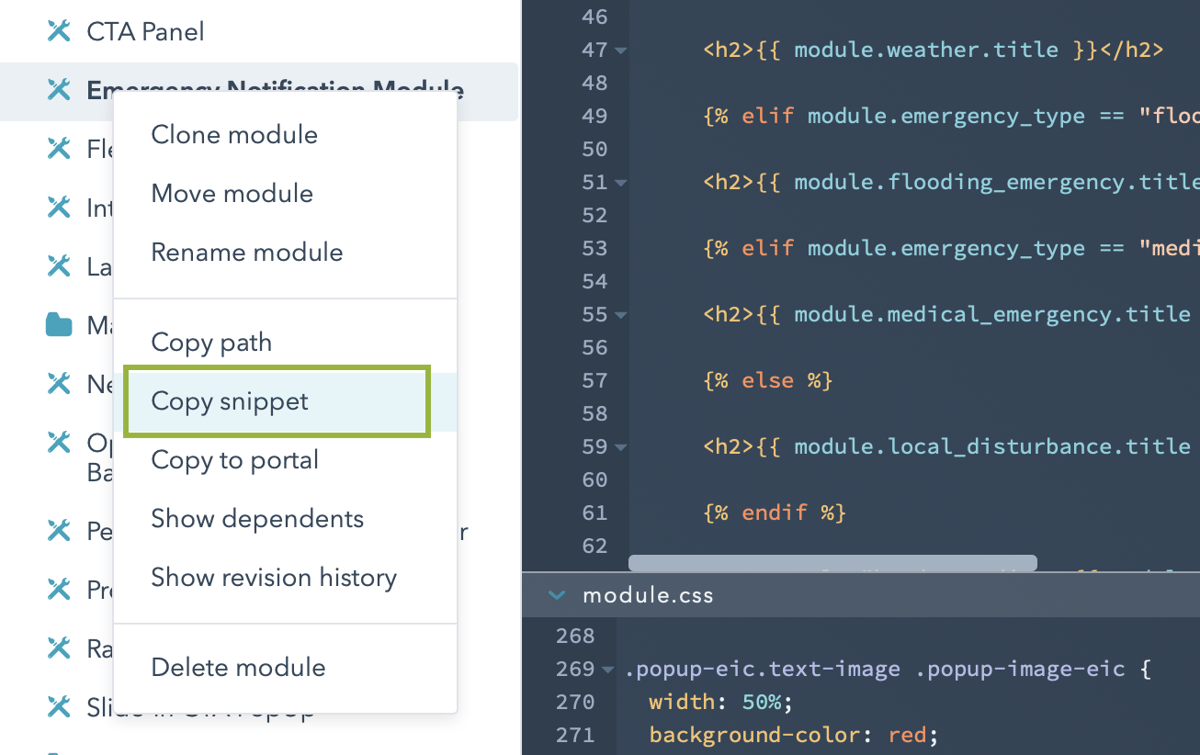The height and width of the screenshot is (755, 1200).
Task: Click the wrench icon on the row starting "Ne"
Action: (x=59, y=384)
